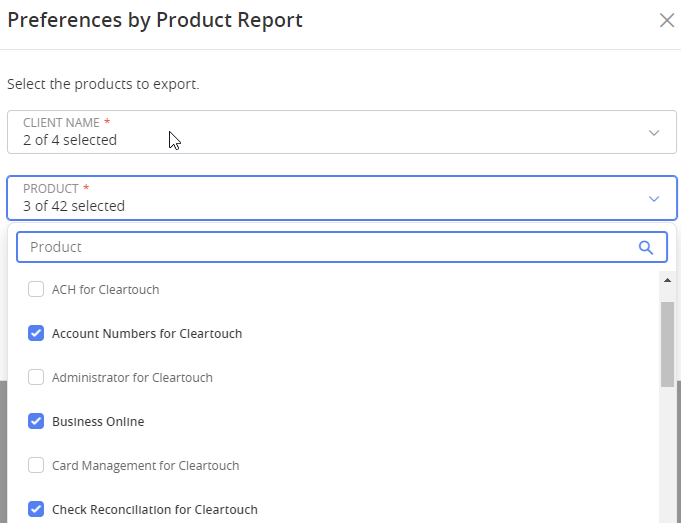Close the Preferences by Product Report dialog

666,20
